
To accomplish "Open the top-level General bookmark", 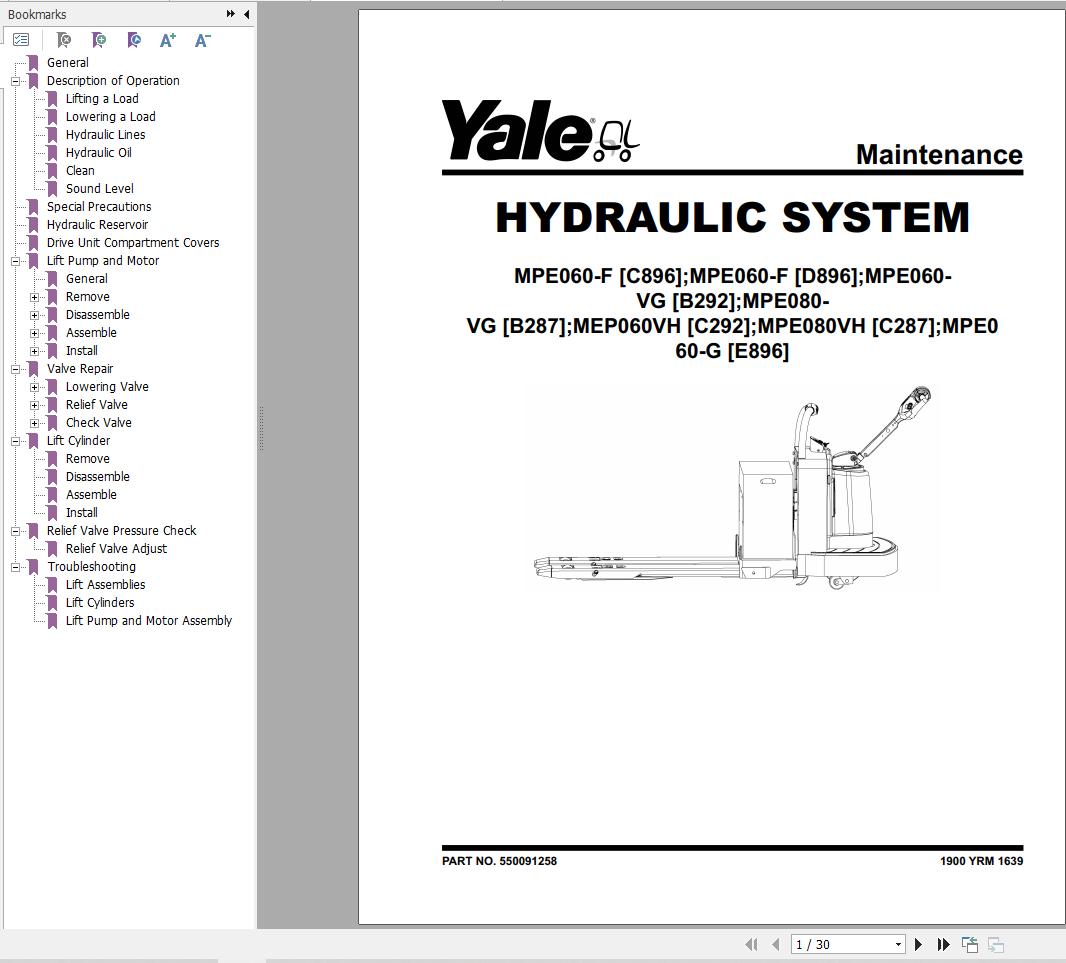I will coord(67,63).
